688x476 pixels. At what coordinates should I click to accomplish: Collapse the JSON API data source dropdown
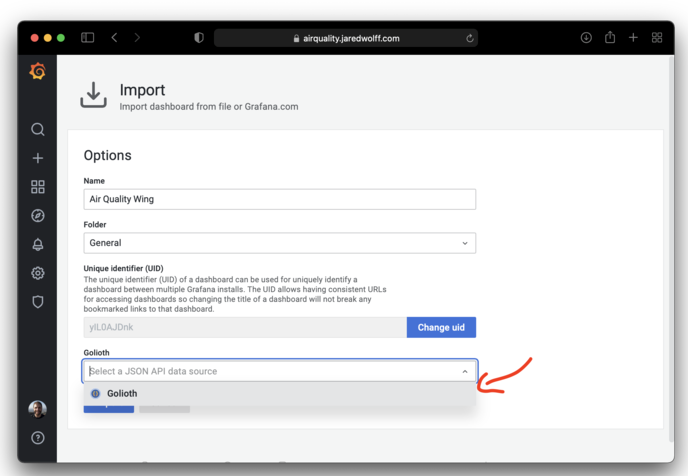(465, 371)
